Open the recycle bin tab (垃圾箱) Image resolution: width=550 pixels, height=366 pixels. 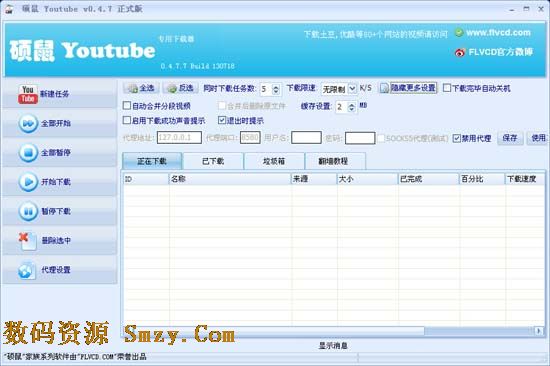tap(274, 161)
